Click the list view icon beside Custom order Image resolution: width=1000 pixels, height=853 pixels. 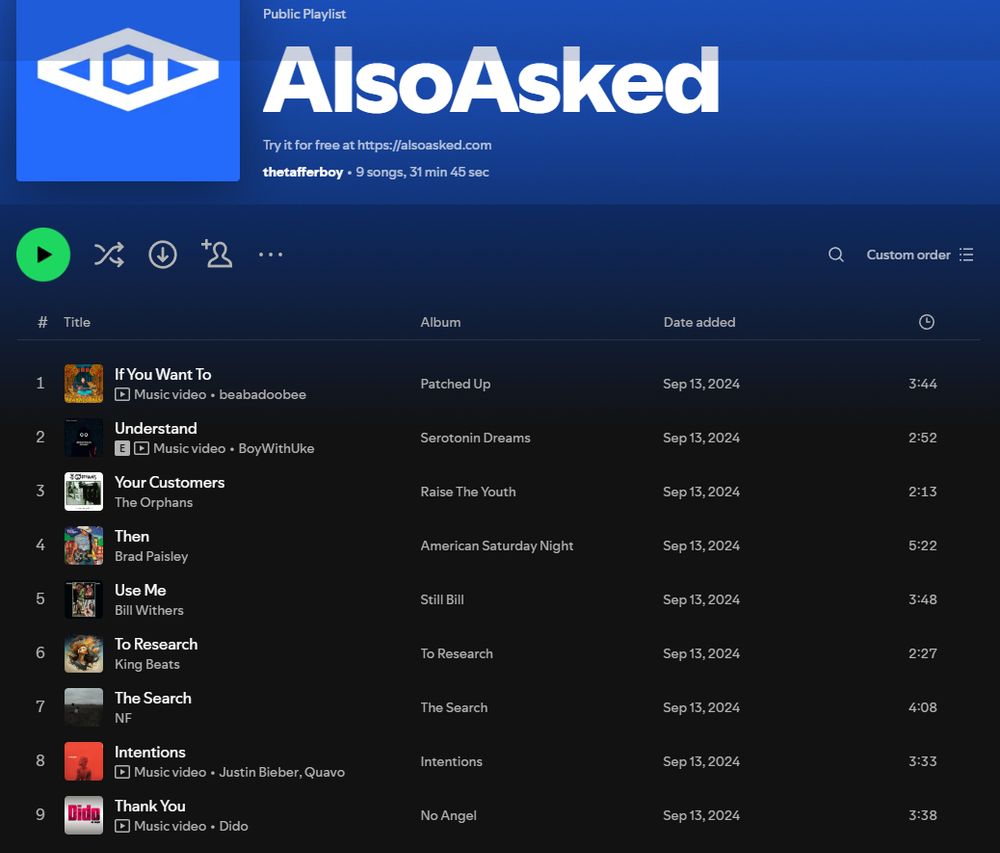(966, 254)
